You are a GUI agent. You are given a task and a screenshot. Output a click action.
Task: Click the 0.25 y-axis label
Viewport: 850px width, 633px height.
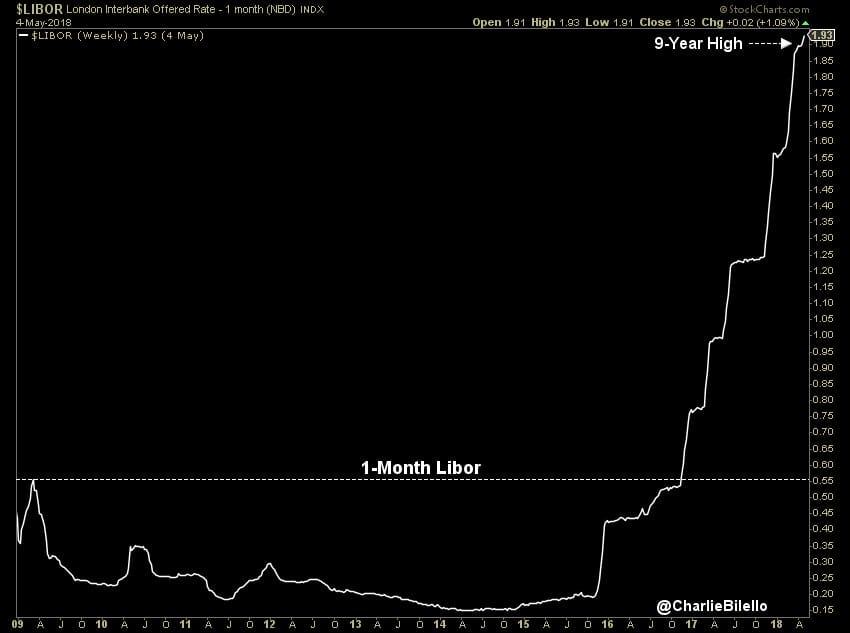823,577
